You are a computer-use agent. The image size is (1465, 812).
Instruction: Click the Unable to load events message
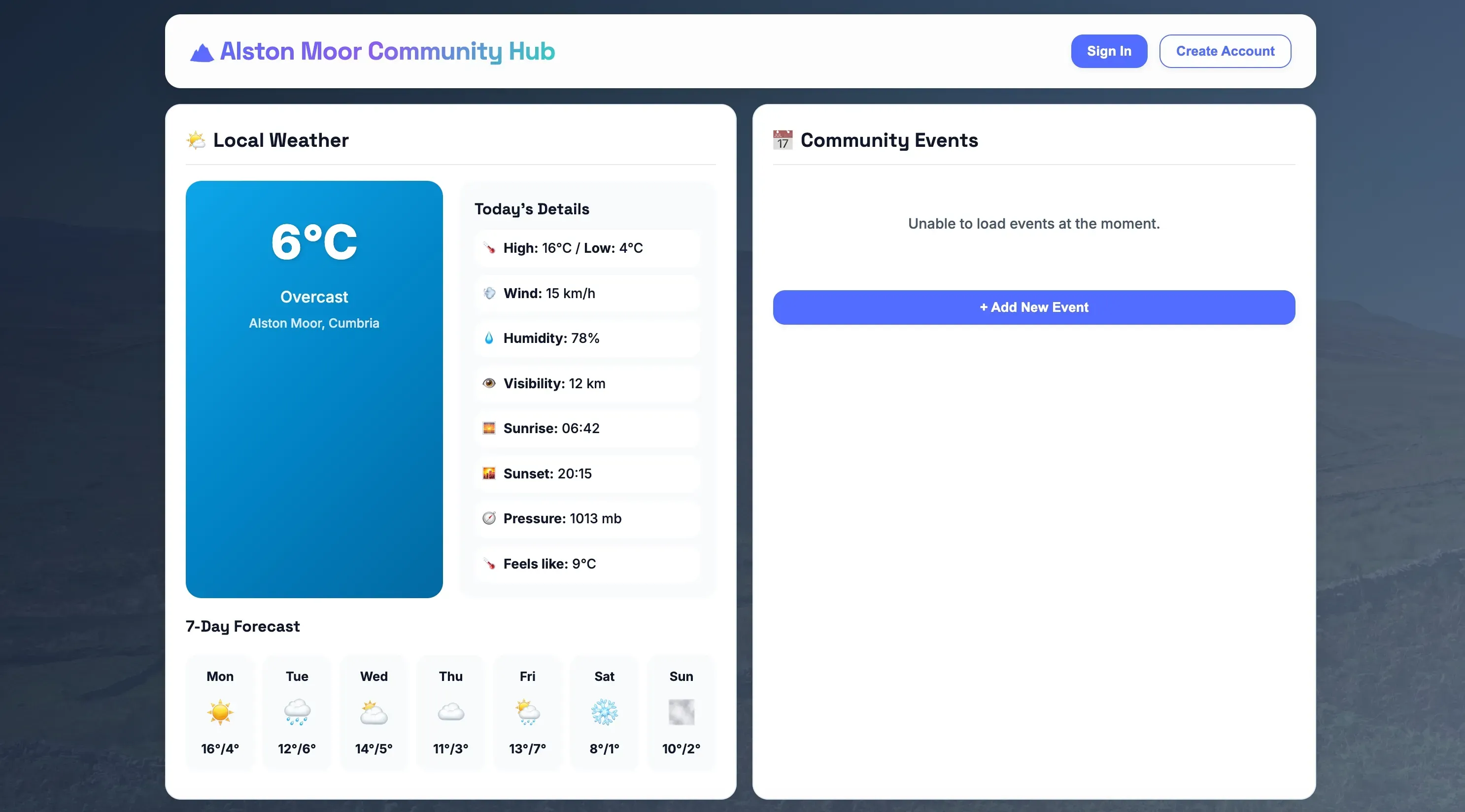[x=1034, y=224]
